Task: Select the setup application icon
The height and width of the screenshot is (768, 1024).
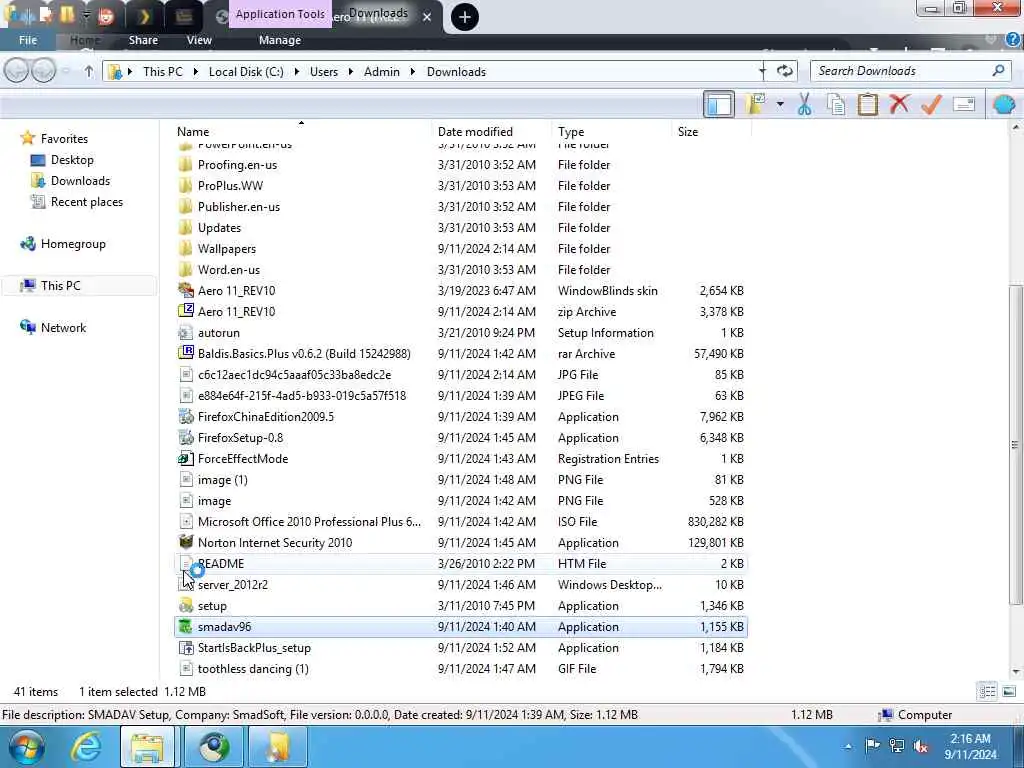Action: tap(185, 606)
